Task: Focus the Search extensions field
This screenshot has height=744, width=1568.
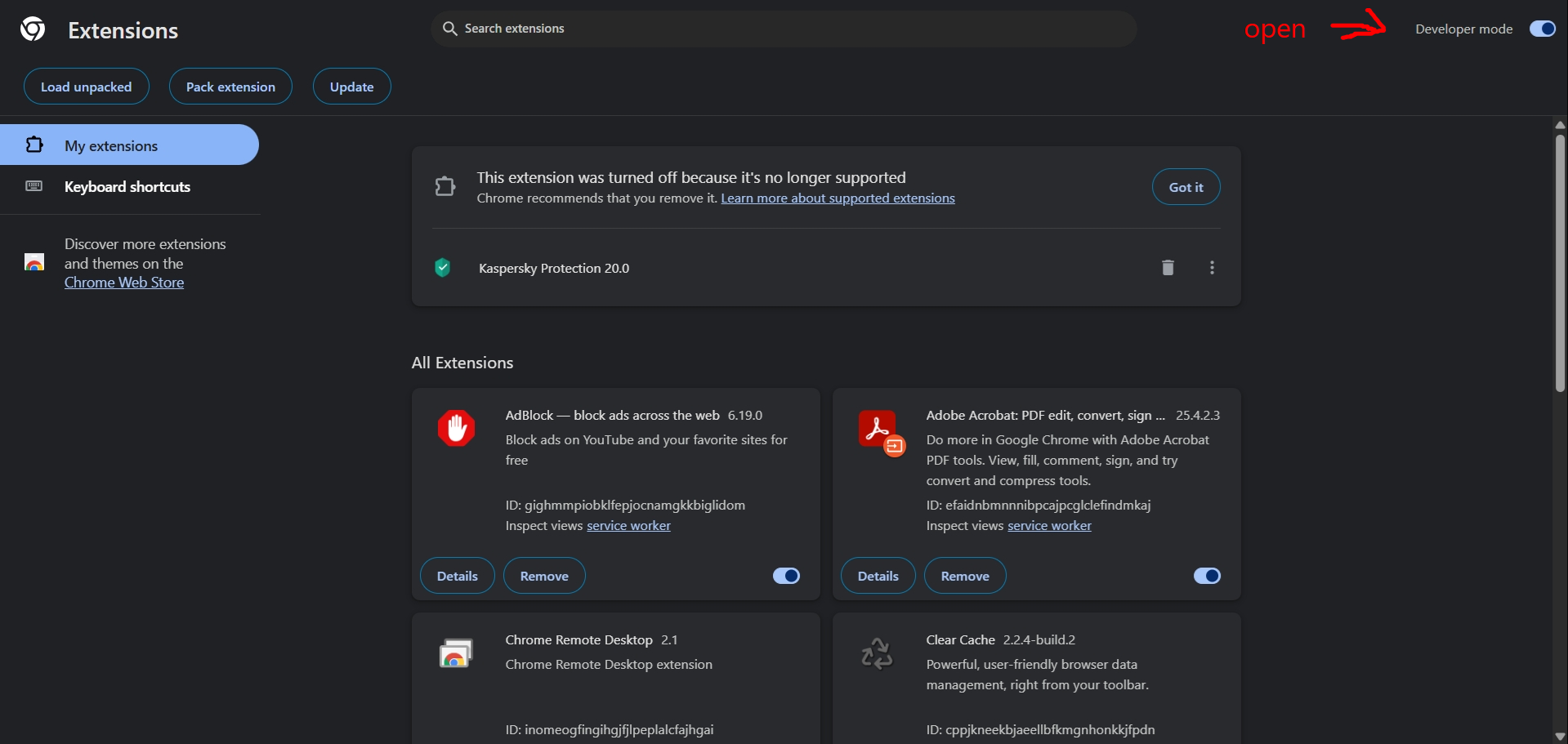Action: (x=784, y=29)
